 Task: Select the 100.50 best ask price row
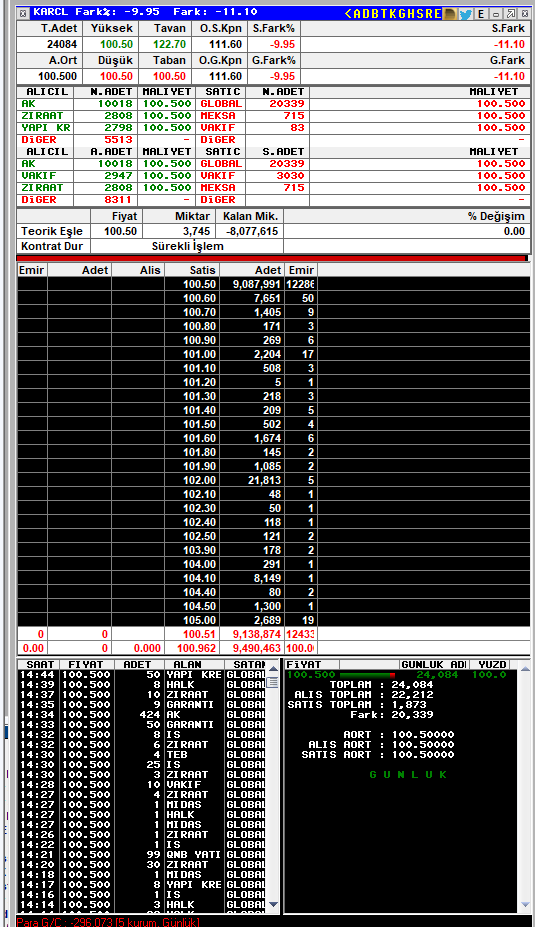pos(274,284)
